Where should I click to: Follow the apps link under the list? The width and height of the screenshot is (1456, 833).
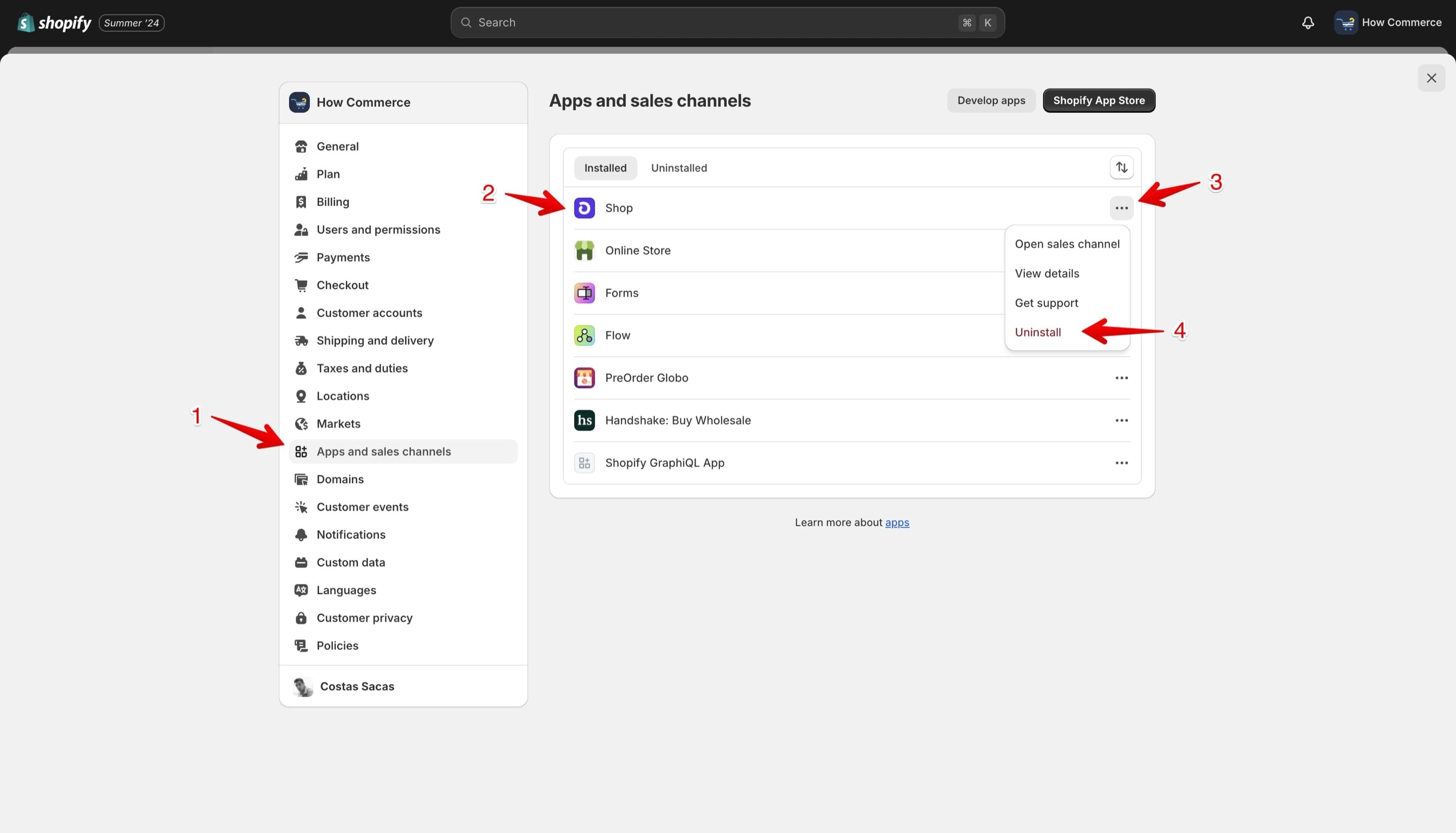click(x=897, y=522)
